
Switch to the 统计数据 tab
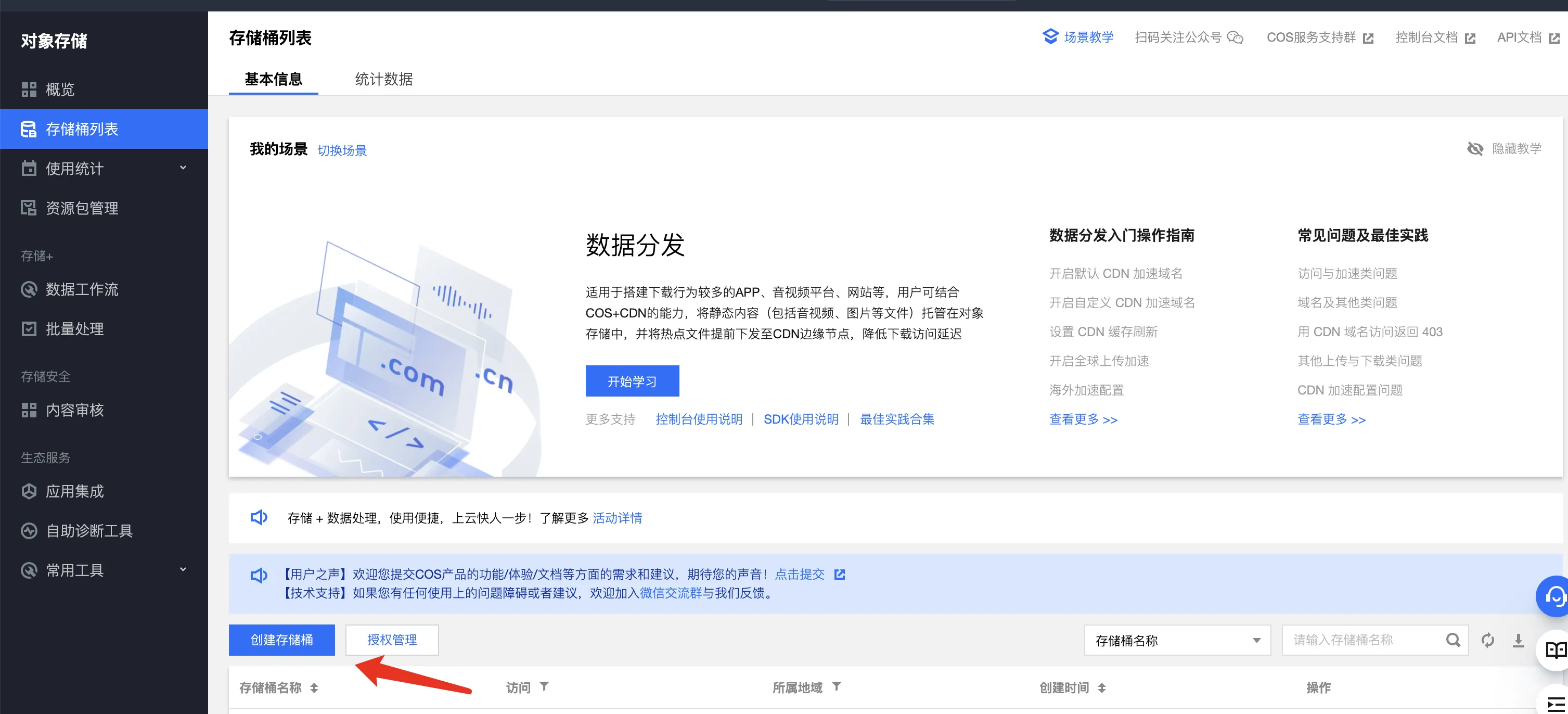[x=383, y=79]
